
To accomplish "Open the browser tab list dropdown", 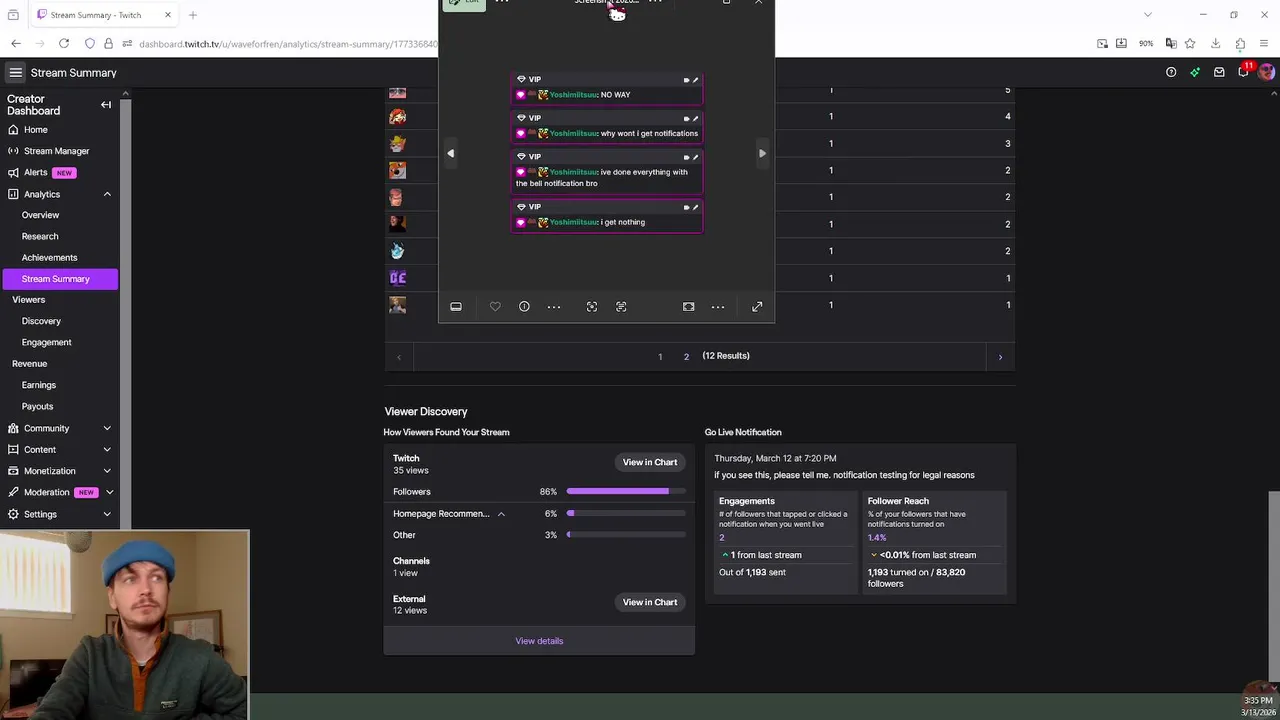I will pyautogui.click(x=1148, y=15).
